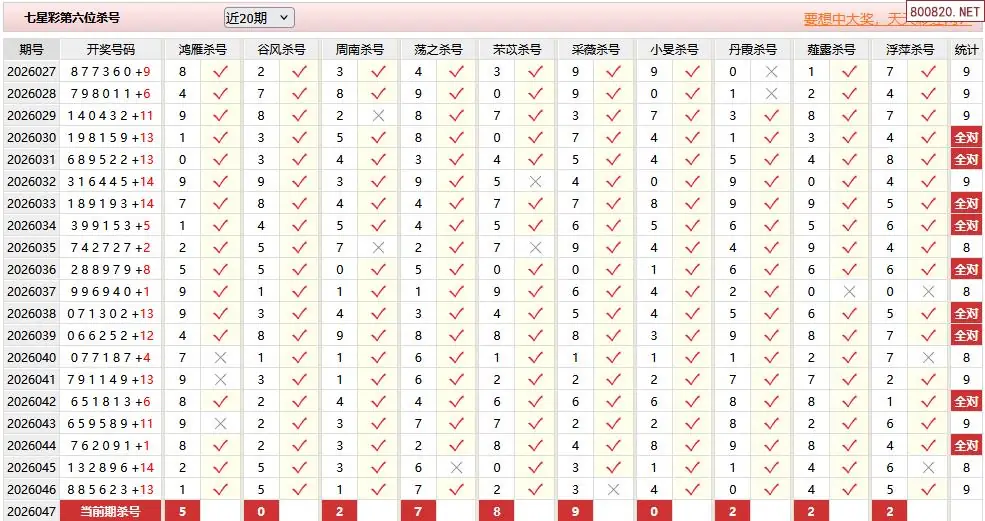
Task: Click the cross mark in 丹扆杀号 row 2026027
Action: 771,71
